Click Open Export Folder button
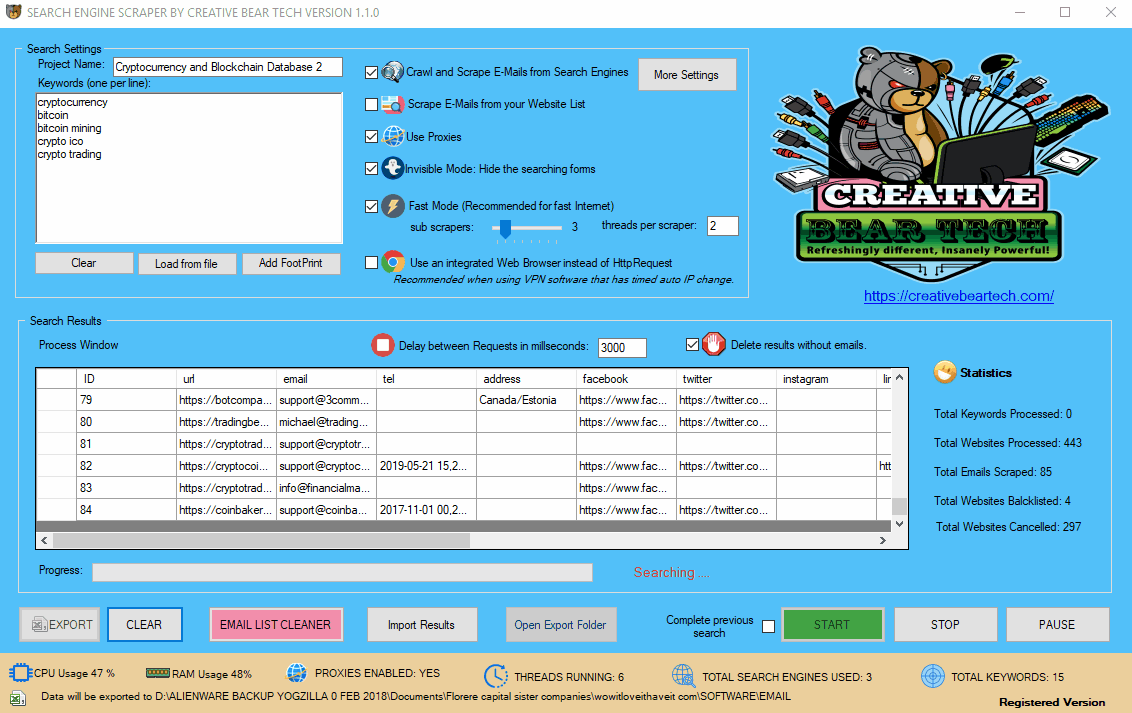1132x713 pixels. [561, 625]
